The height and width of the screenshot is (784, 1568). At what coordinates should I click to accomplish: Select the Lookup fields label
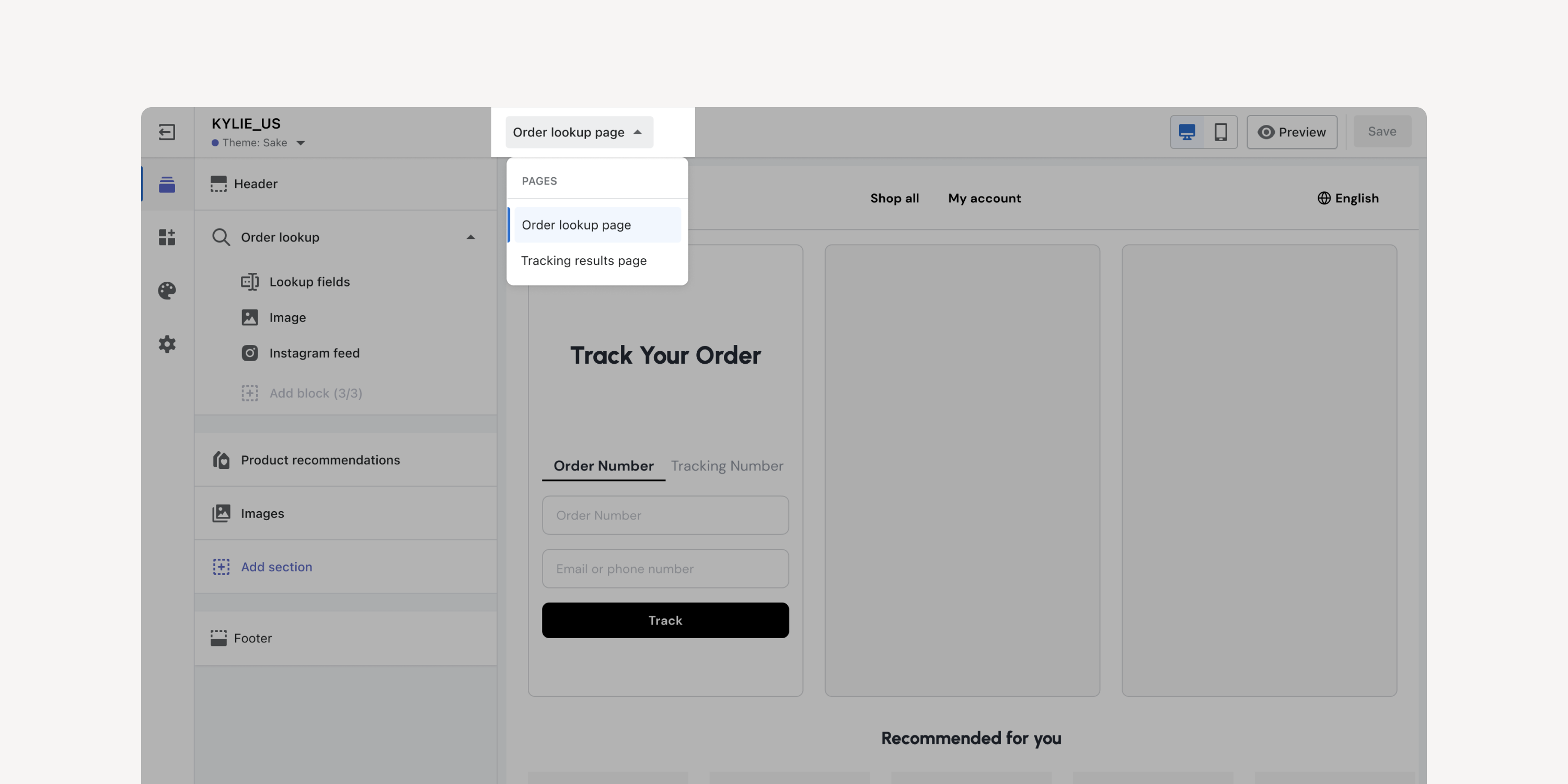[309, 281]
